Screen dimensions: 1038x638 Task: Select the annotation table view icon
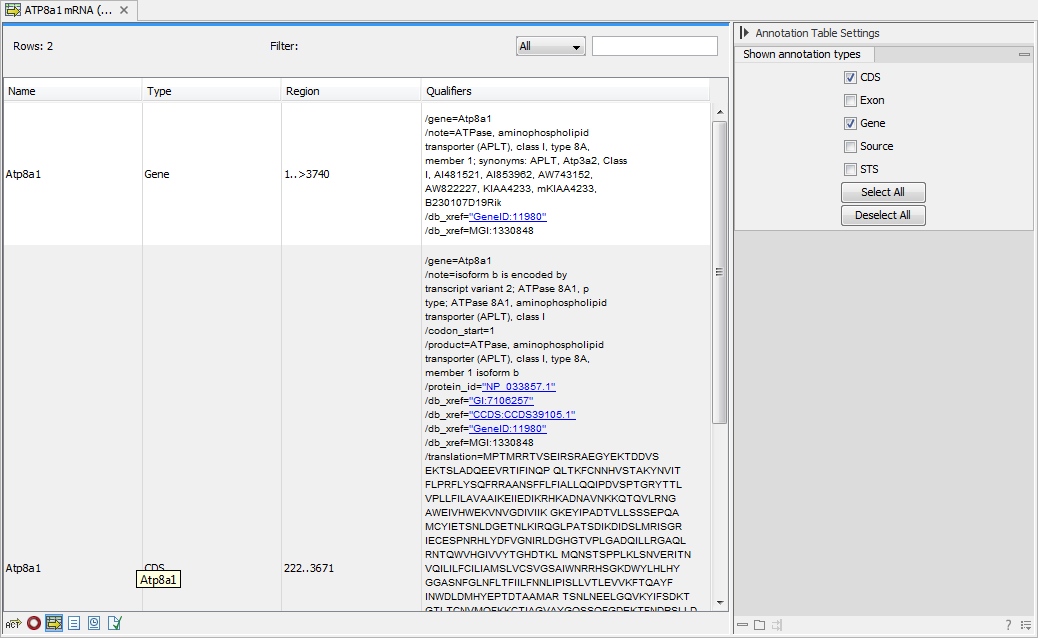54,623
